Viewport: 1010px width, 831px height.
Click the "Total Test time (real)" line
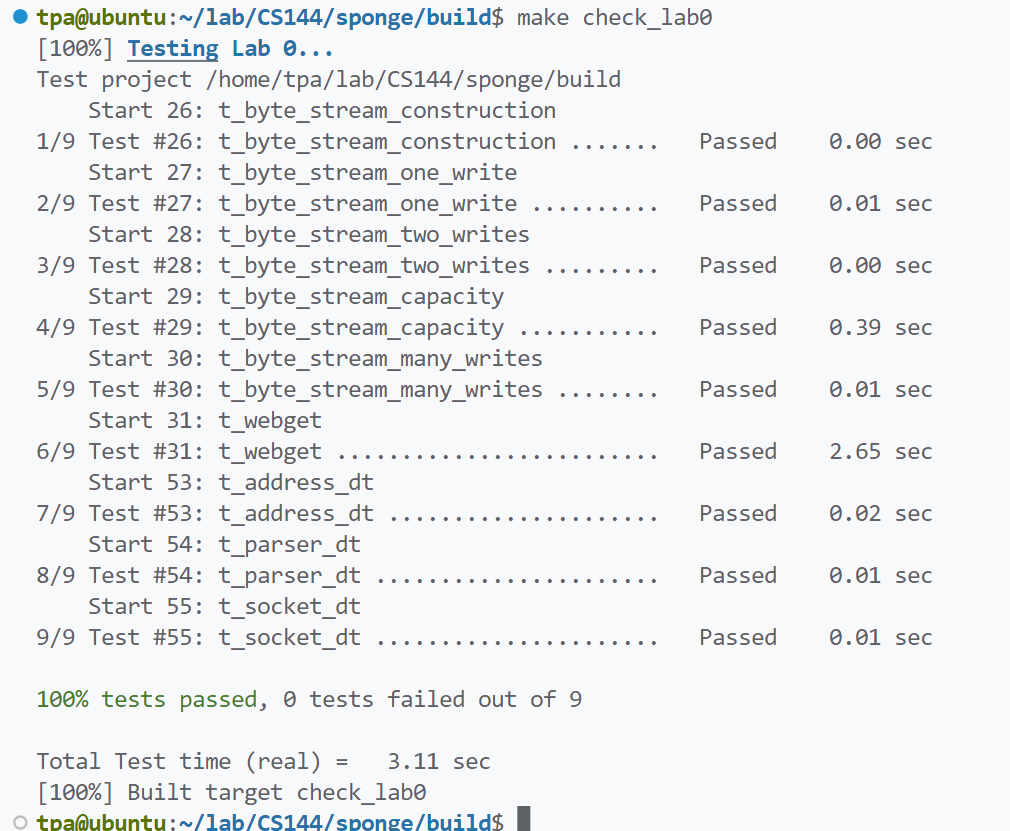[263, 762]
